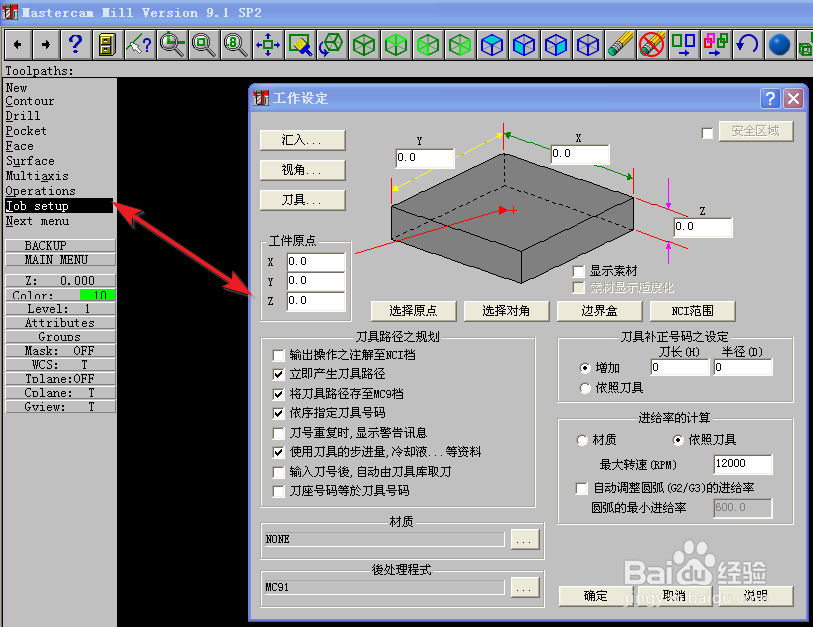Click the 汇入... button

point(302,140)
